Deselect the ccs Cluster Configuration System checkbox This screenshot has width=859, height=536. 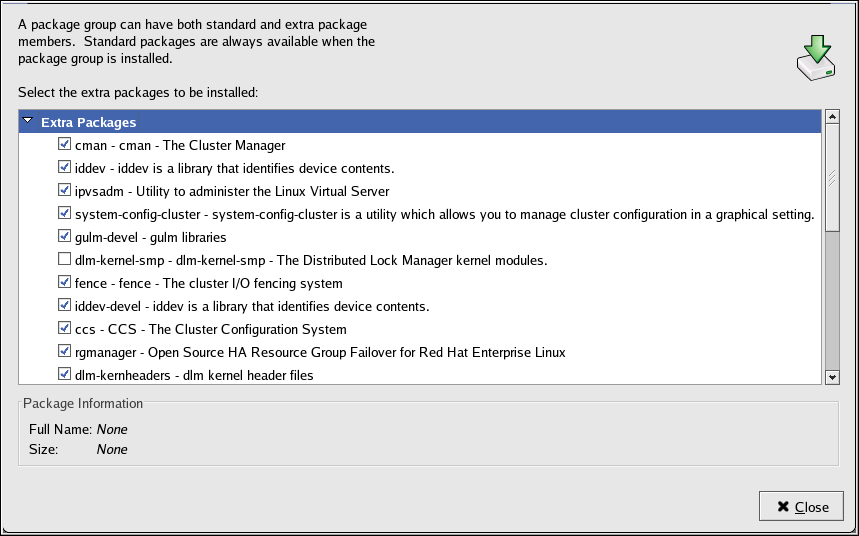pos(65,329)
